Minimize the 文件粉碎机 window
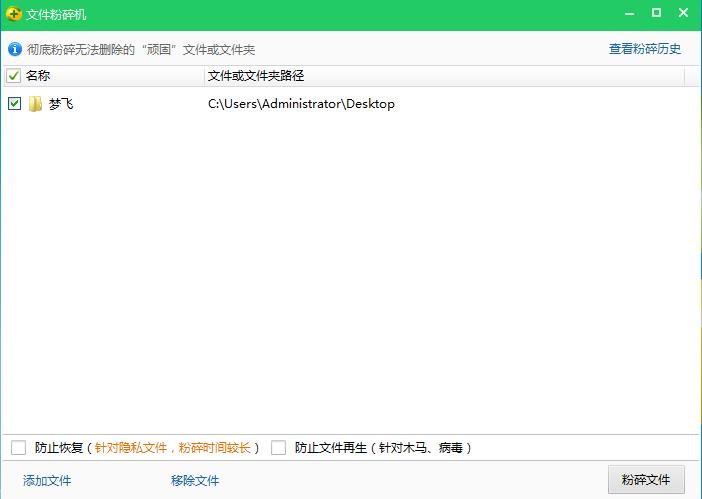The height and width of the screenshot is (499, 702). click(x=629, y=13)
